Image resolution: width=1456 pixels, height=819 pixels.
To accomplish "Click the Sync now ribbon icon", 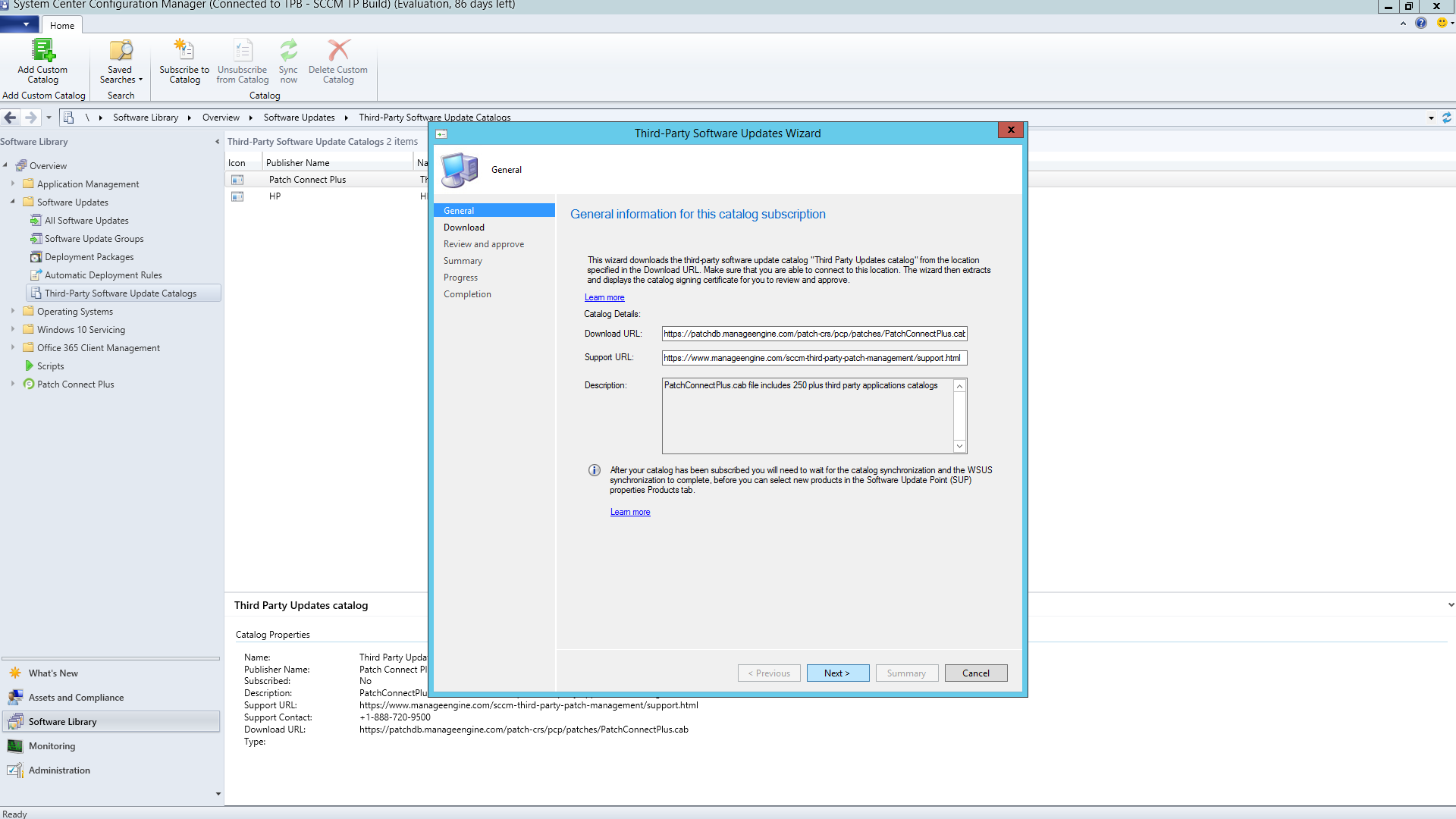I will tap(288, 52).
